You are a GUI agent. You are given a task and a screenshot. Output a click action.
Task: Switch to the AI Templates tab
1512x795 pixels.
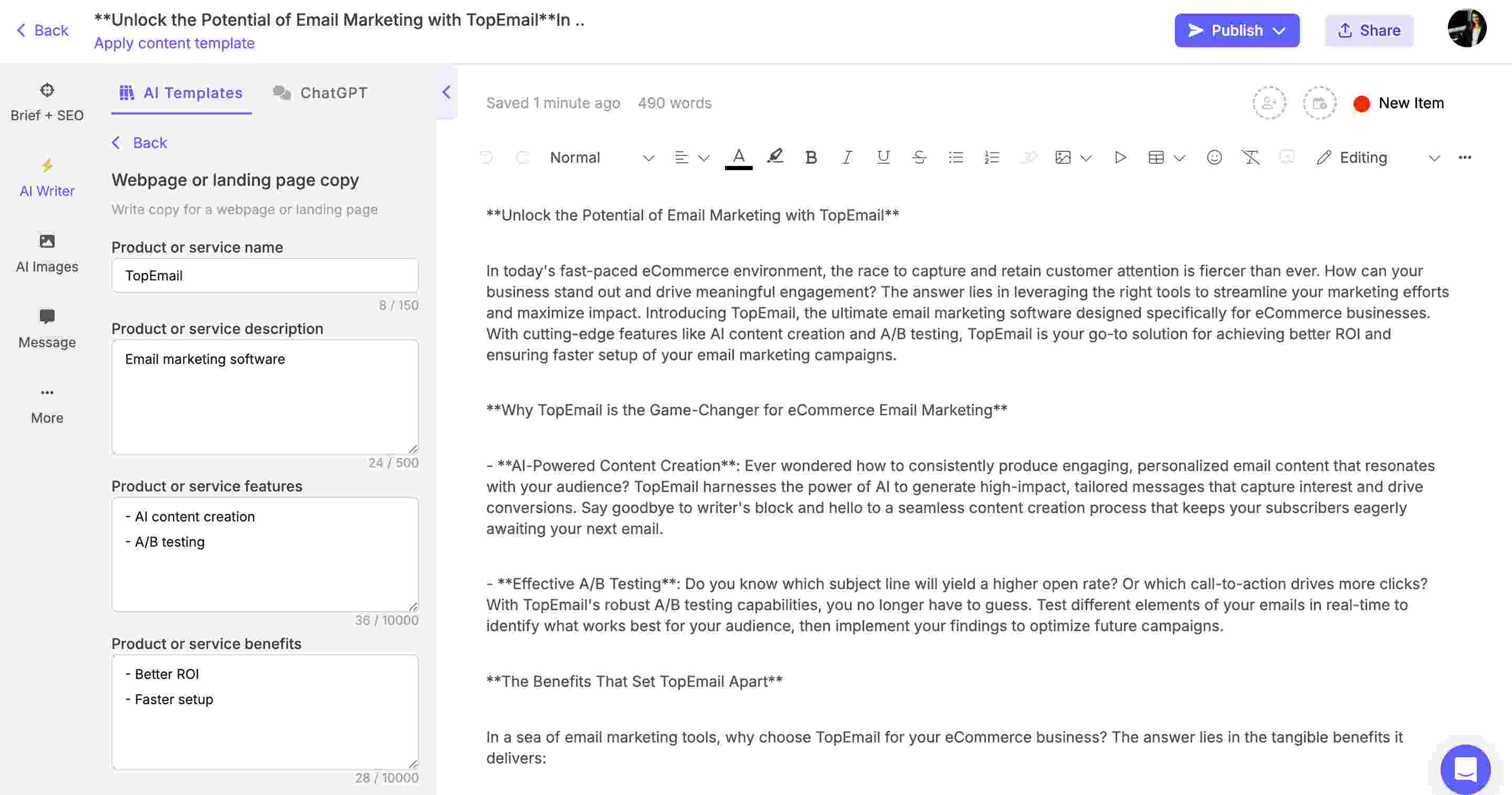pyautogui.click(x=181, y=92)
